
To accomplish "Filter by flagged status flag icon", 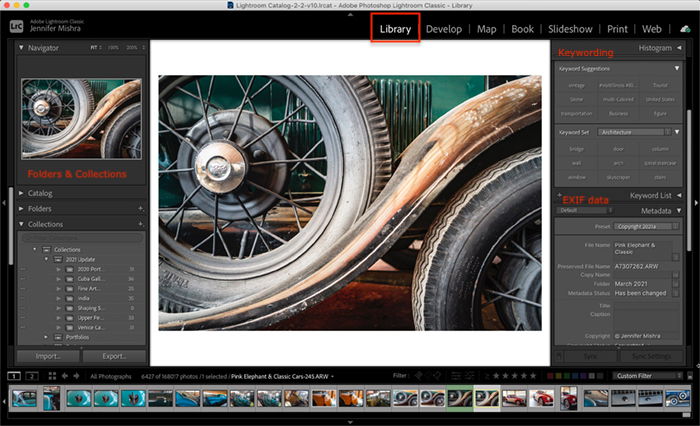I will point(419,376).
